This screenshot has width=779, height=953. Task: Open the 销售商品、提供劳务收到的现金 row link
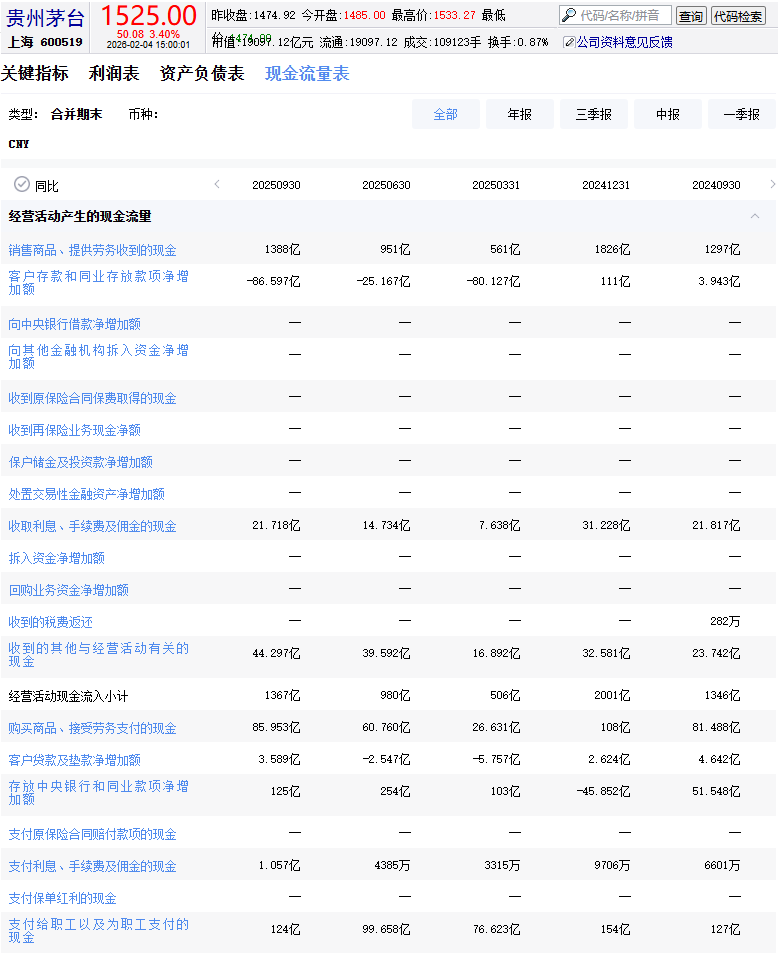[x=93, y=250]
